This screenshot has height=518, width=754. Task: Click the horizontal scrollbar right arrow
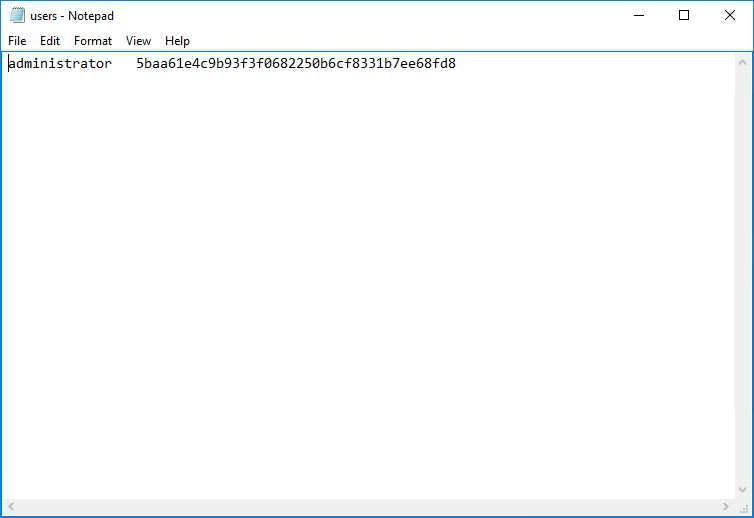pos(725,507)
